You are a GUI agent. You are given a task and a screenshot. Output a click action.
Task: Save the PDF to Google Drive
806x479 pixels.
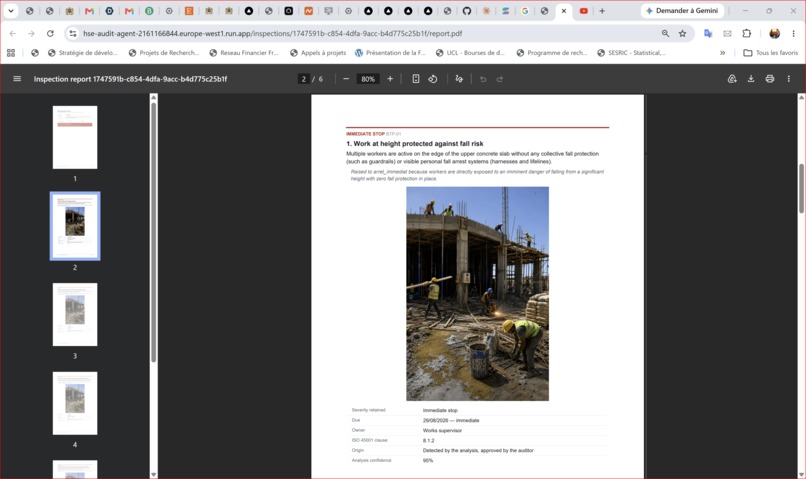732,79
